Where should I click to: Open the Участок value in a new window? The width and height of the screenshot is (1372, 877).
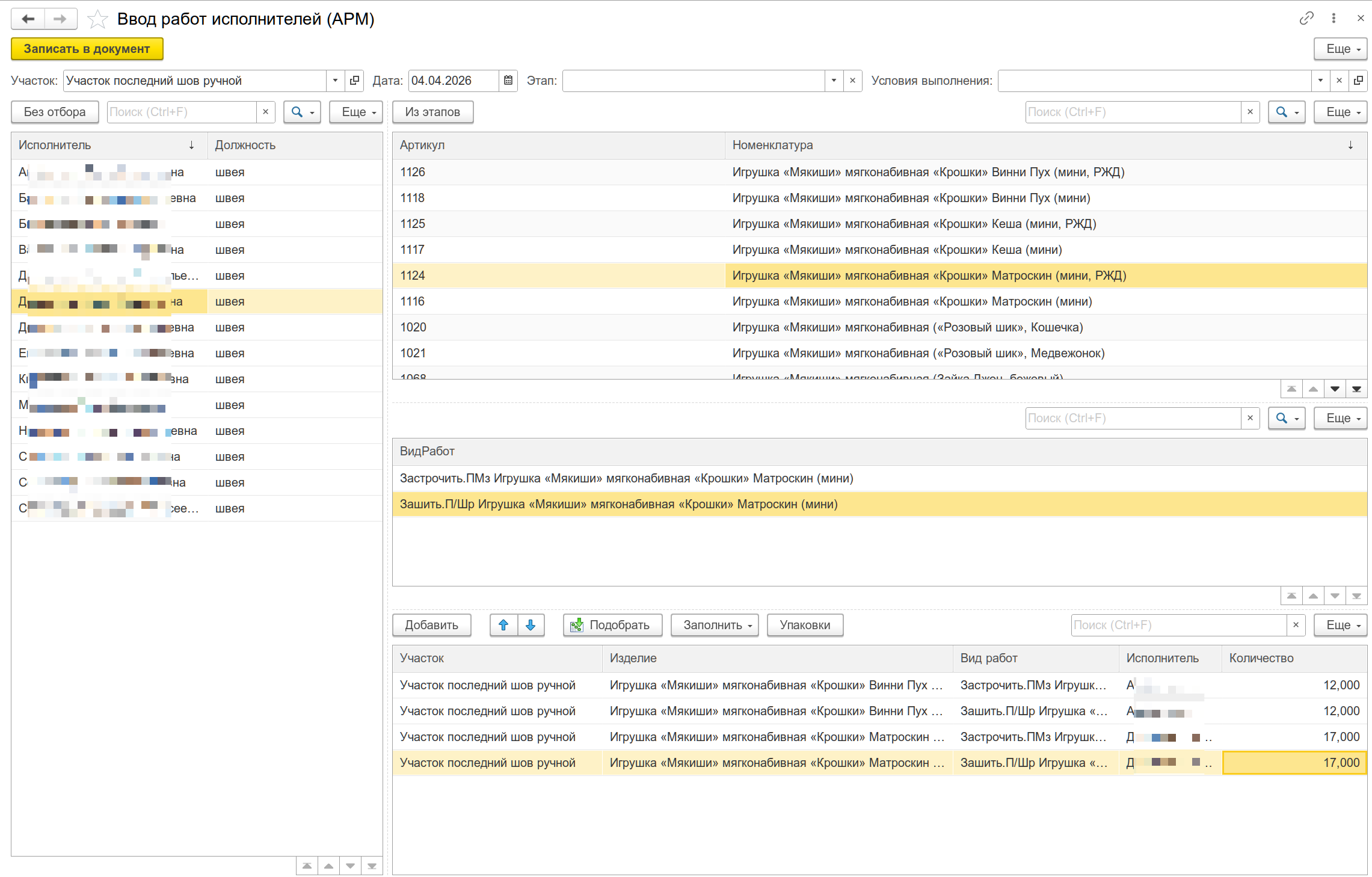click(355, 81)
